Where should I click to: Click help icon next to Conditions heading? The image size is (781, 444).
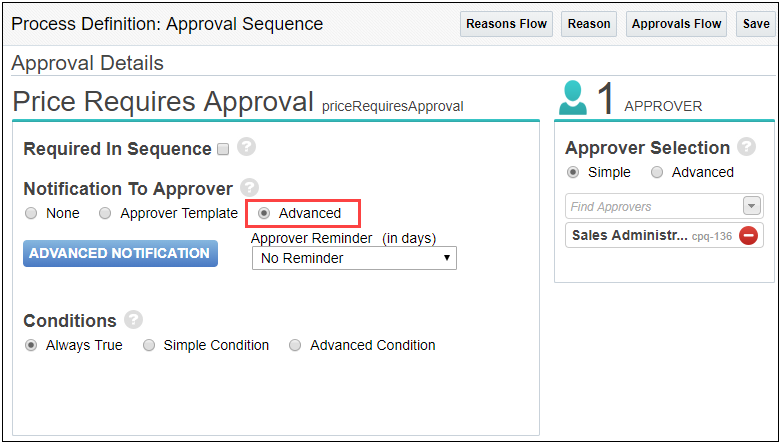pos(133,320)
